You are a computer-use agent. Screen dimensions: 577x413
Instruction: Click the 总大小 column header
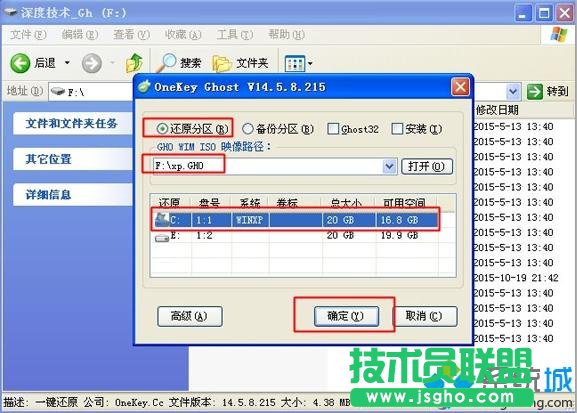pyautogui.click(x=349, y=203)
